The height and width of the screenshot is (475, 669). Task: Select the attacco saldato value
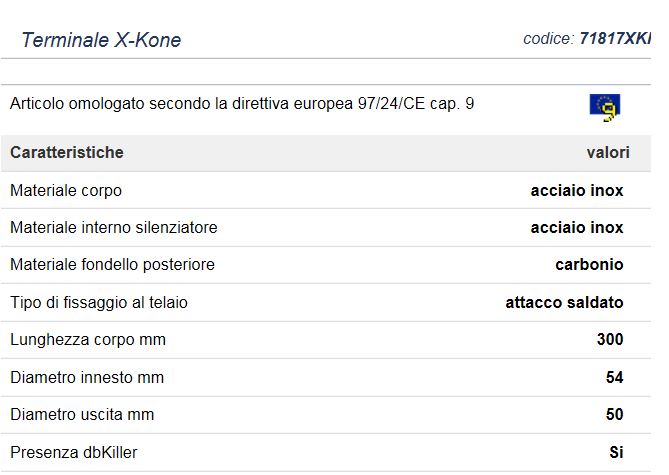[564, 303]
